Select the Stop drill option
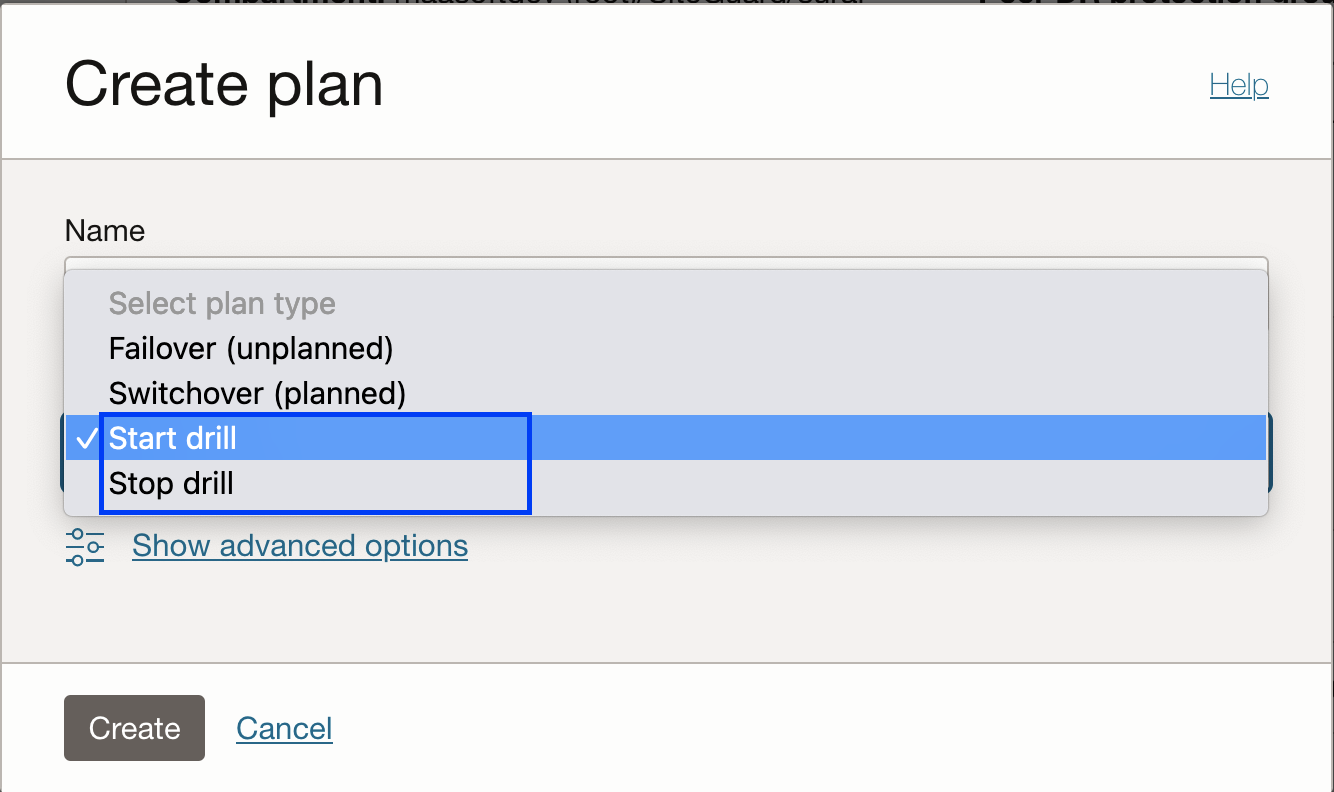Screen dimensions: 1334x792 pyautogui.click(x=171, y=483)
